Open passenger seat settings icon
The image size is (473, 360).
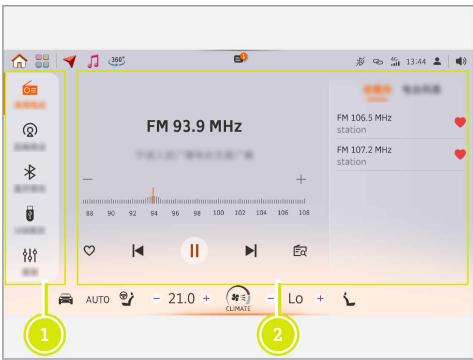click(349, 299)
